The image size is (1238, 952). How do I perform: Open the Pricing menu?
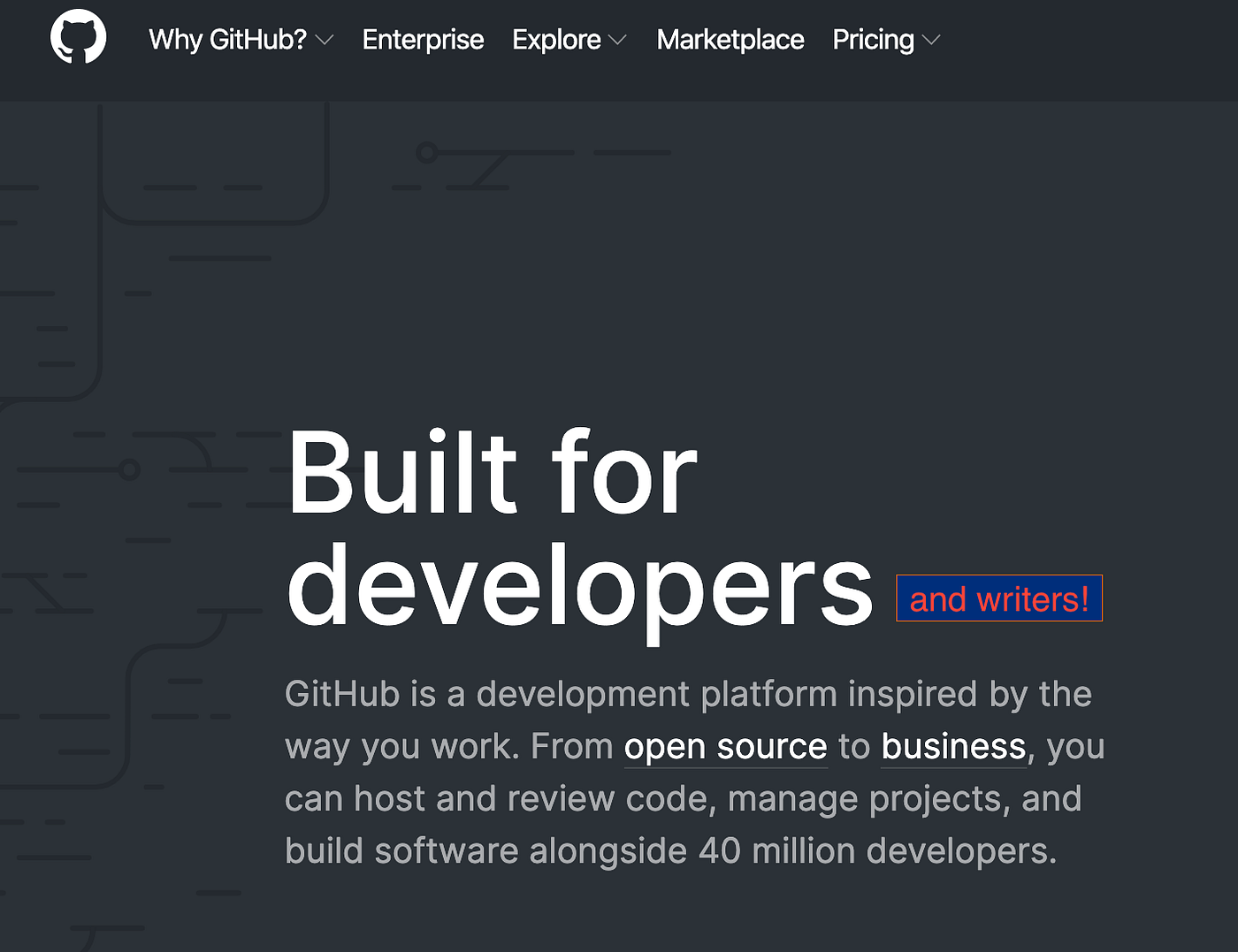coord(872,39)
